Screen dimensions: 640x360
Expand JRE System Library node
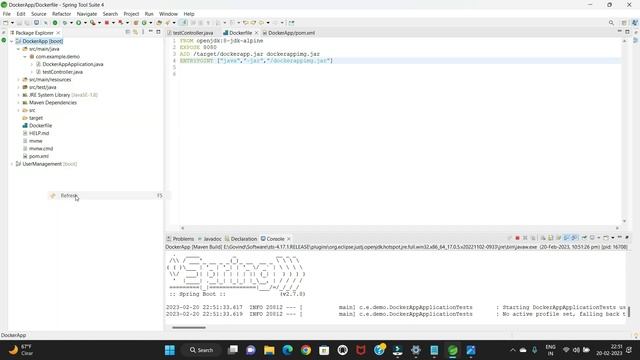[18, 95]
